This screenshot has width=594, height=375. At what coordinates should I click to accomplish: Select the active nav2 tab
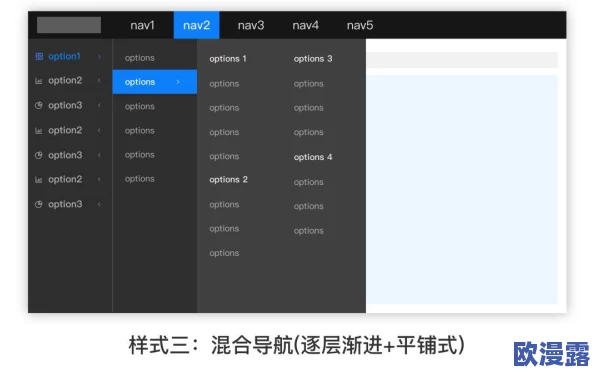click(196, 25)
